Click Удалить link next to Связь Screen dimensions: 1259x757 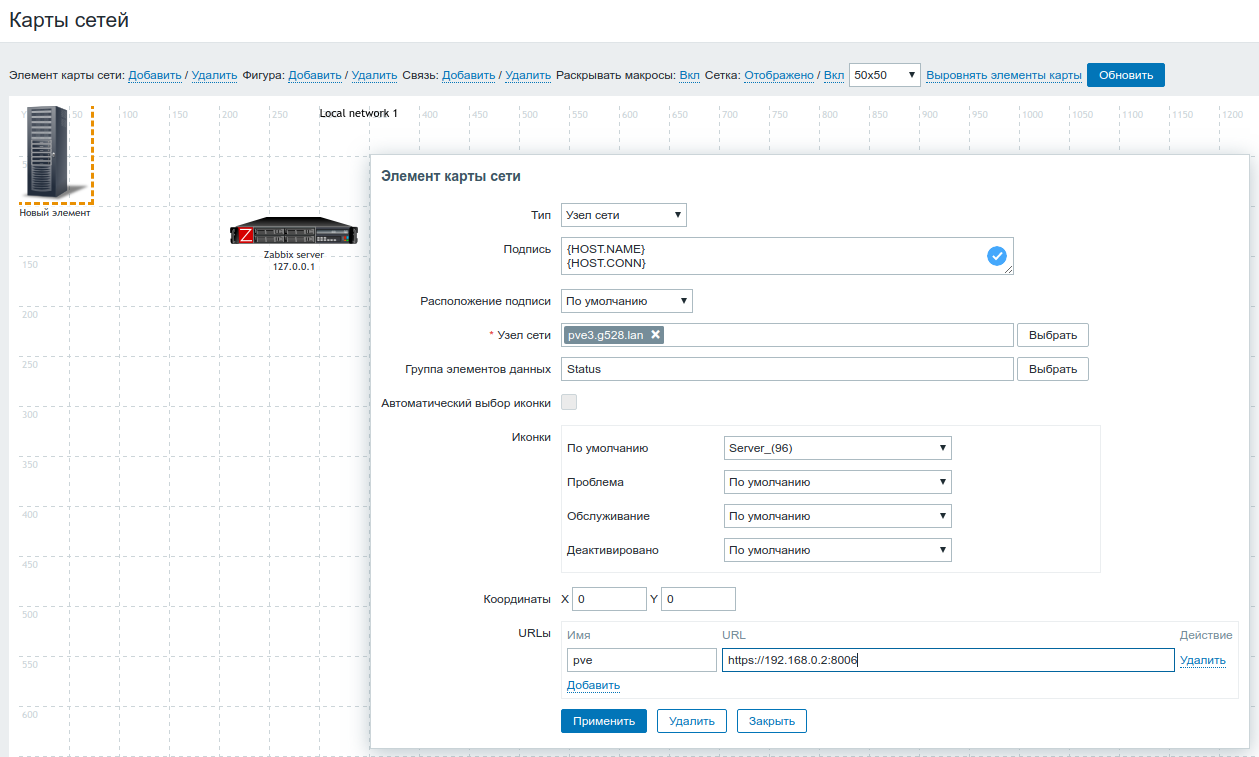pyautogui.click(x=528, y=75)
